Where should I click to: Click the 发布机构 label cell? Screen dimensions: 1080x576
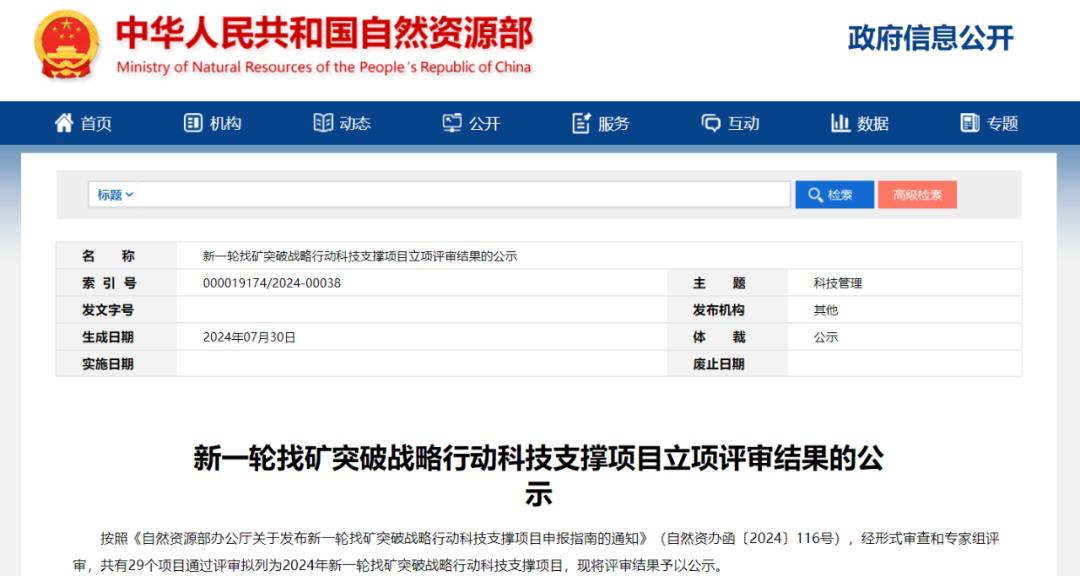click(x=727, y=310)
